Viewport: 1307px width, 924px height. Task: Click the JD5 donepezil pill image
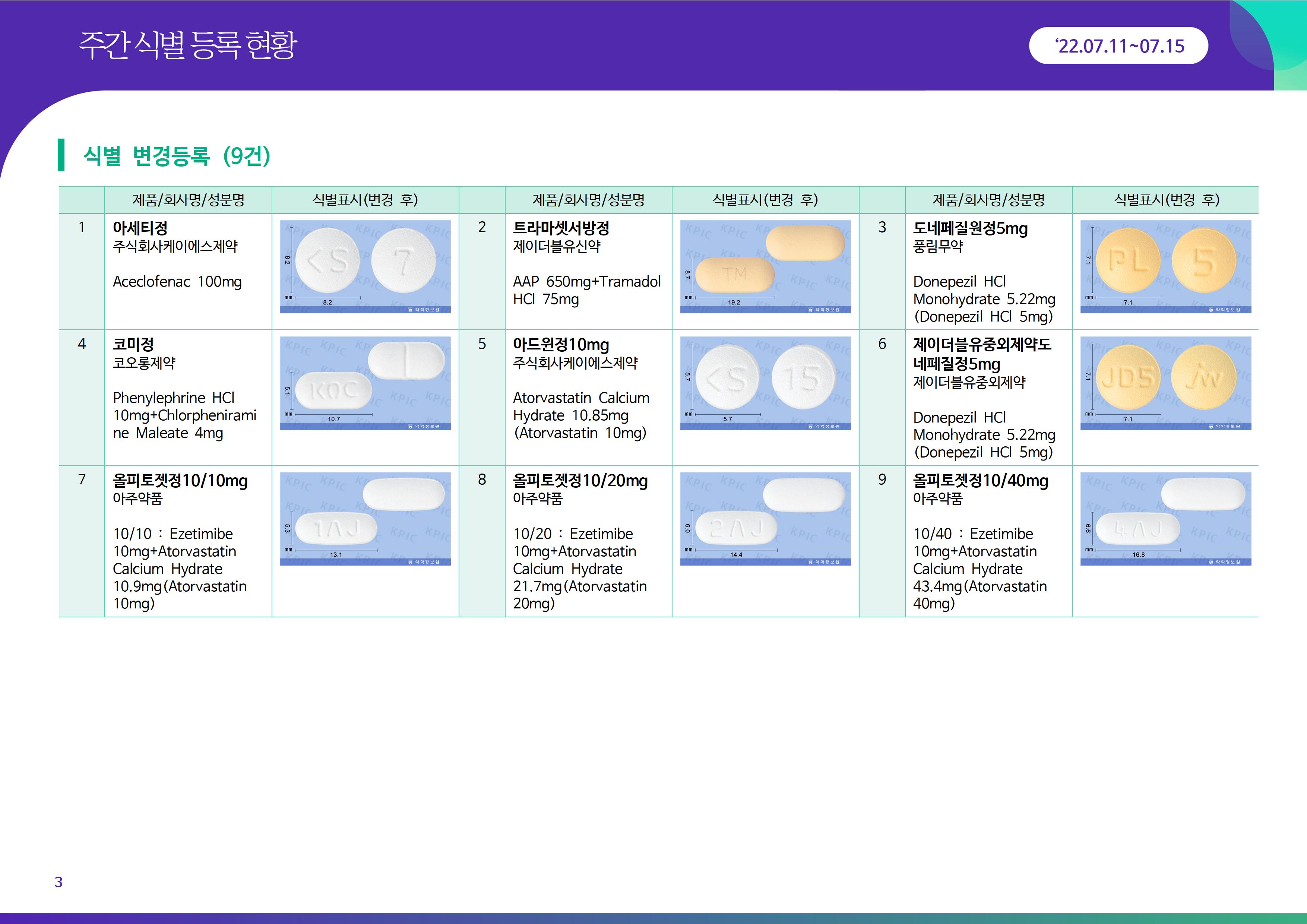tap(1165, 383)
